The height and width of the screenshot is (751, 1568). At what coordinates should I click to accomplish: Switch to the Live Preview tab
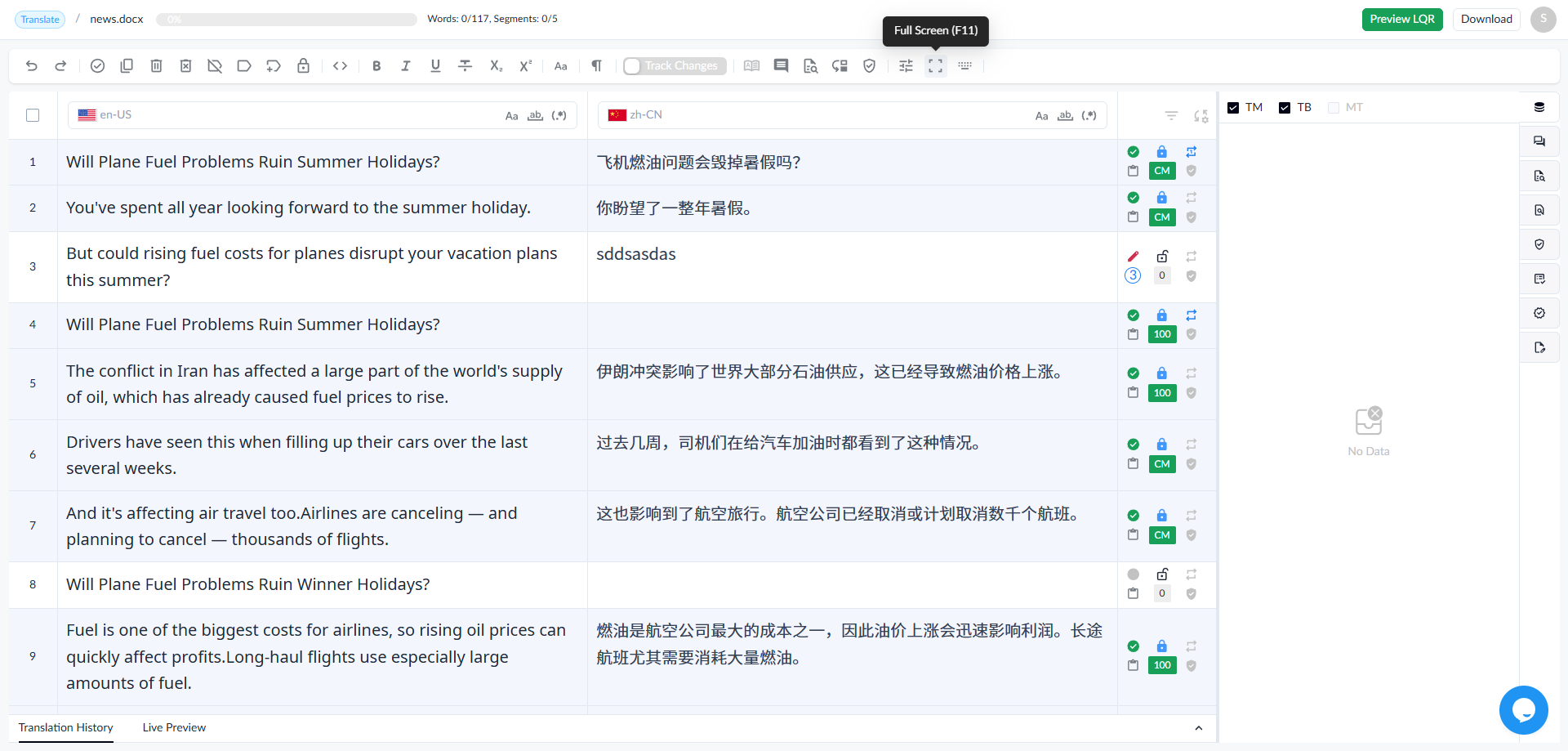(x=174, y=727)
